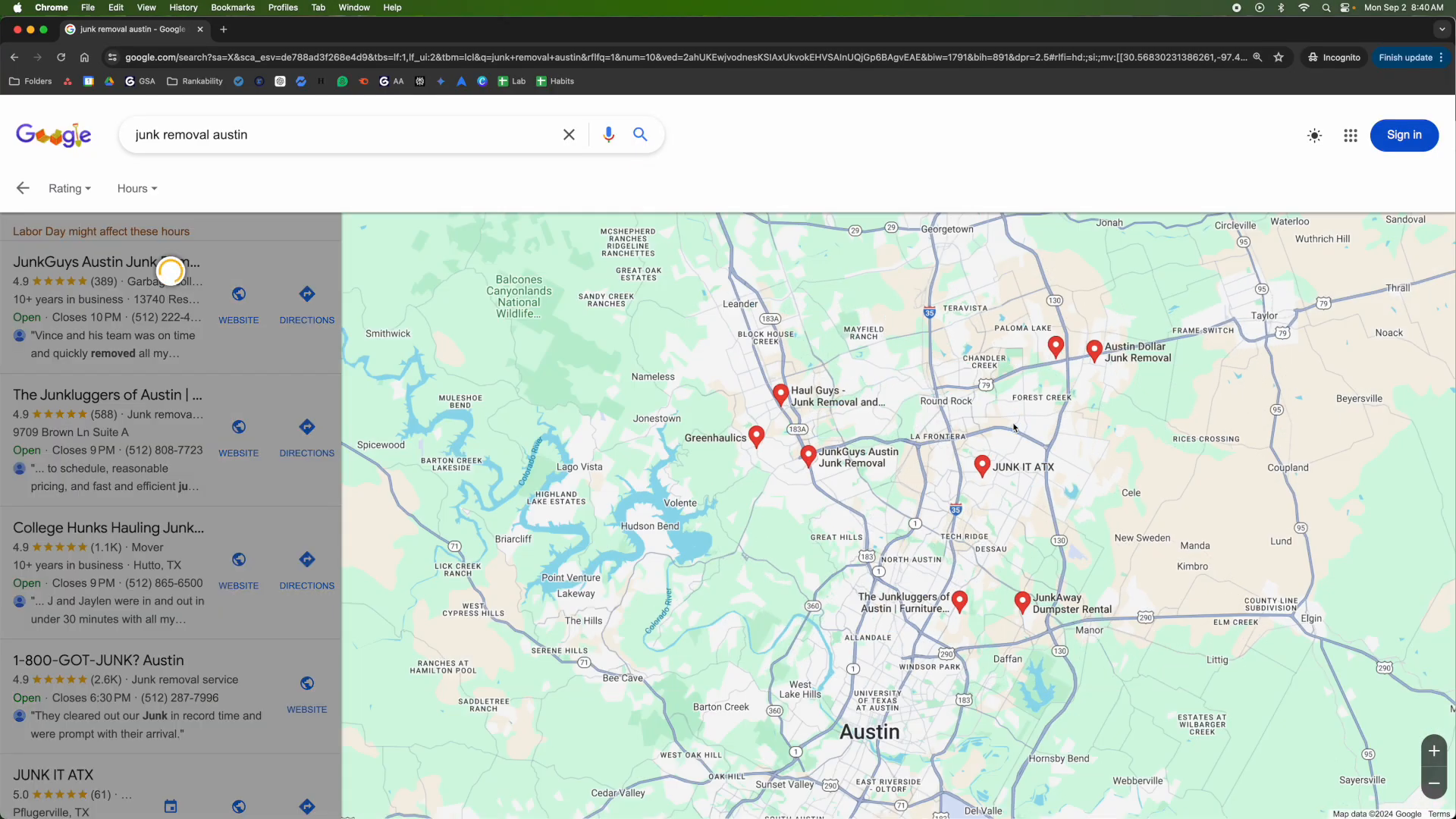Zoom out on the map
Screen dimensions: 1456x819
point(1433,783)
